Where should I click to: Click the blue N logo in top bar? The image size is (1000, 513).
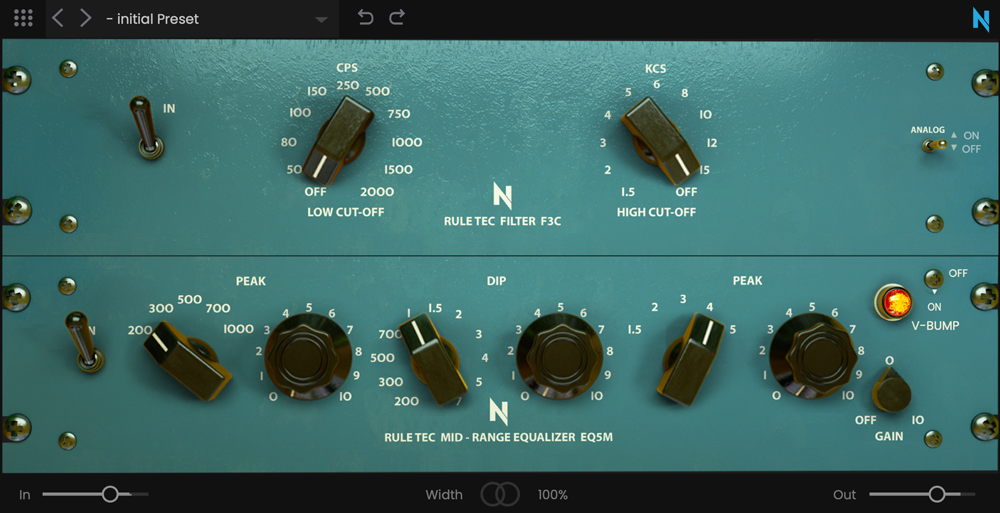[981, 19]
